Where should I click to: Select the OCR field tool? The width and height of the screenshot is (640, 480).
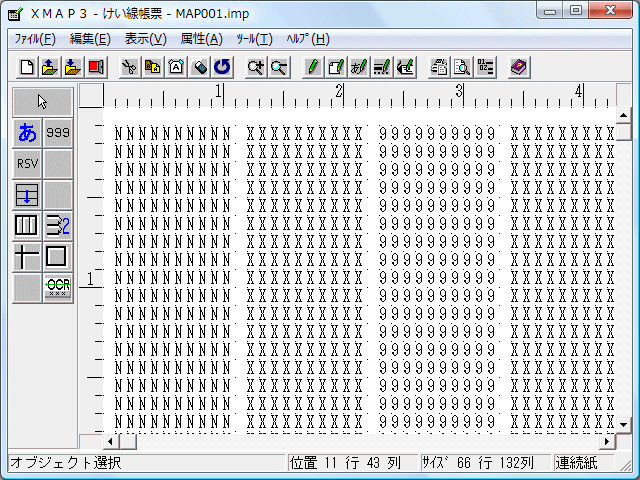58,288
